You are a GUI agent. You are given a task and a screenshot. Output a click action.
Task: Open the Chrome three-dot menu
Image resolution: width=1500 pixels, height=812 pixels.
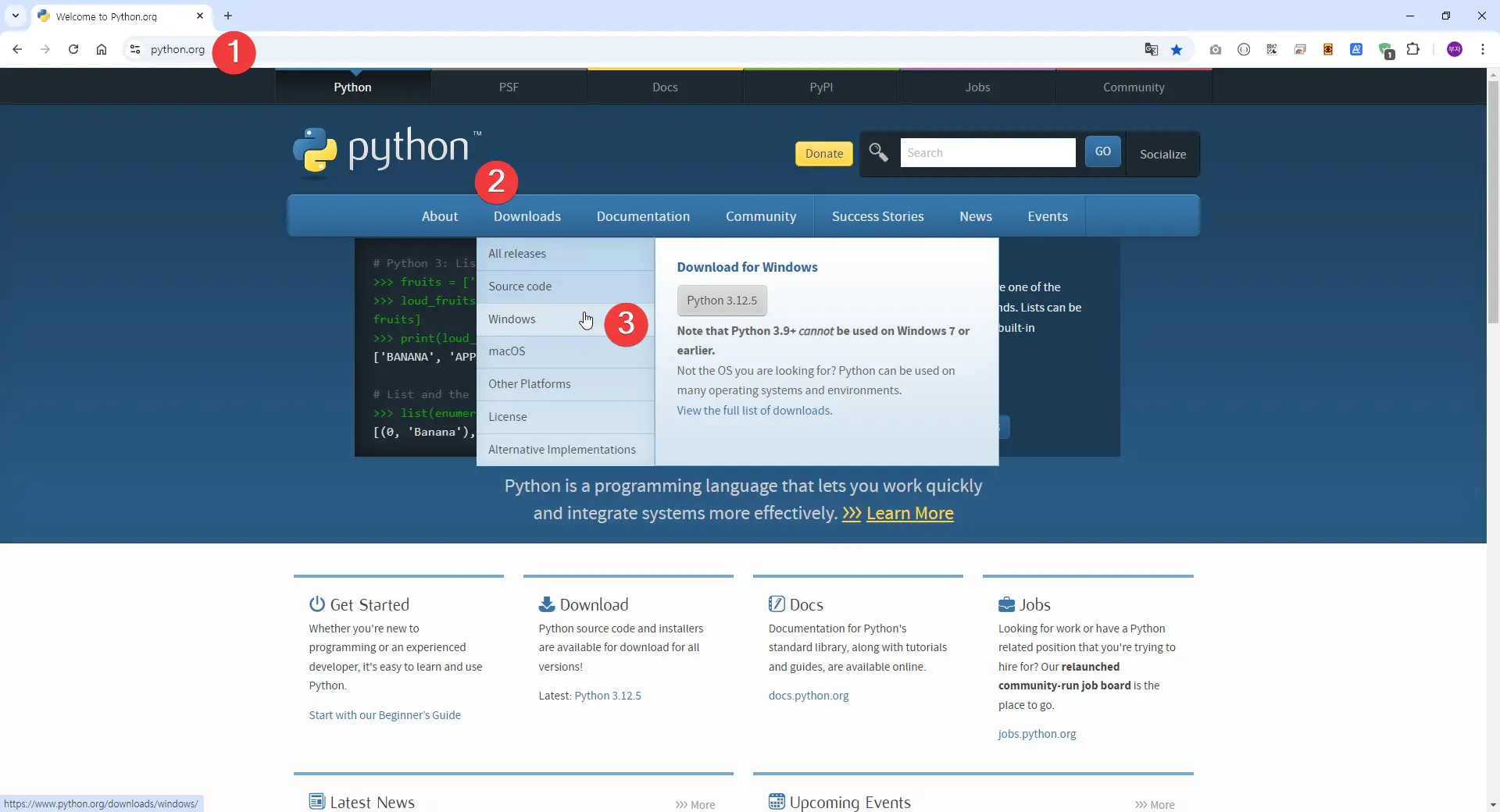click(1483, 49)
